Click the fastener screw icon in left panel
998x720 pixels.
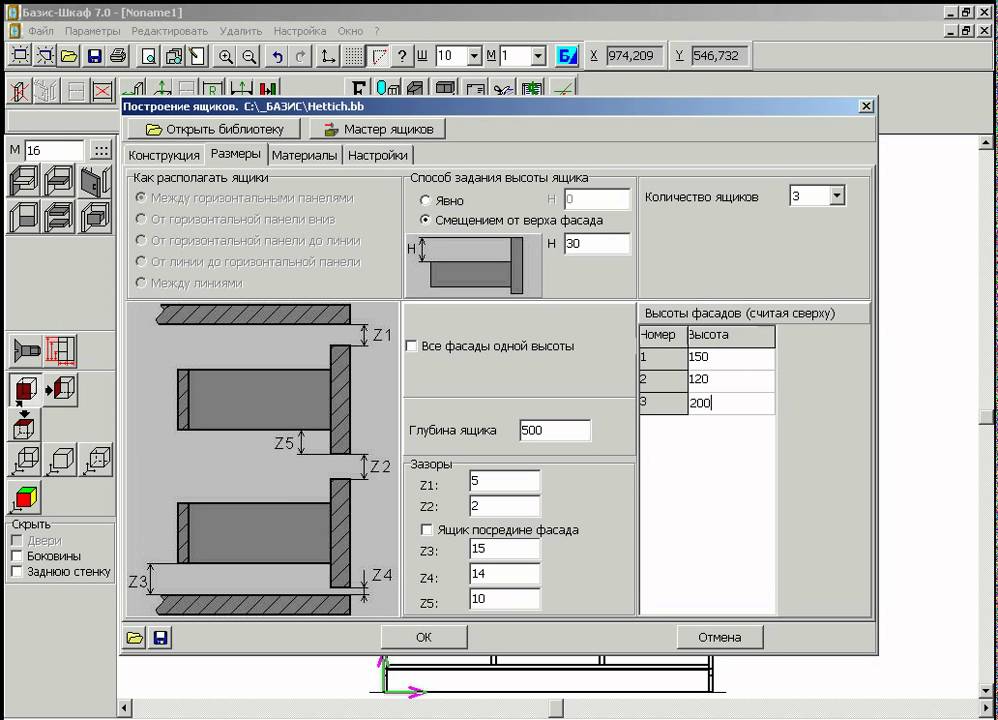[27, 350]
